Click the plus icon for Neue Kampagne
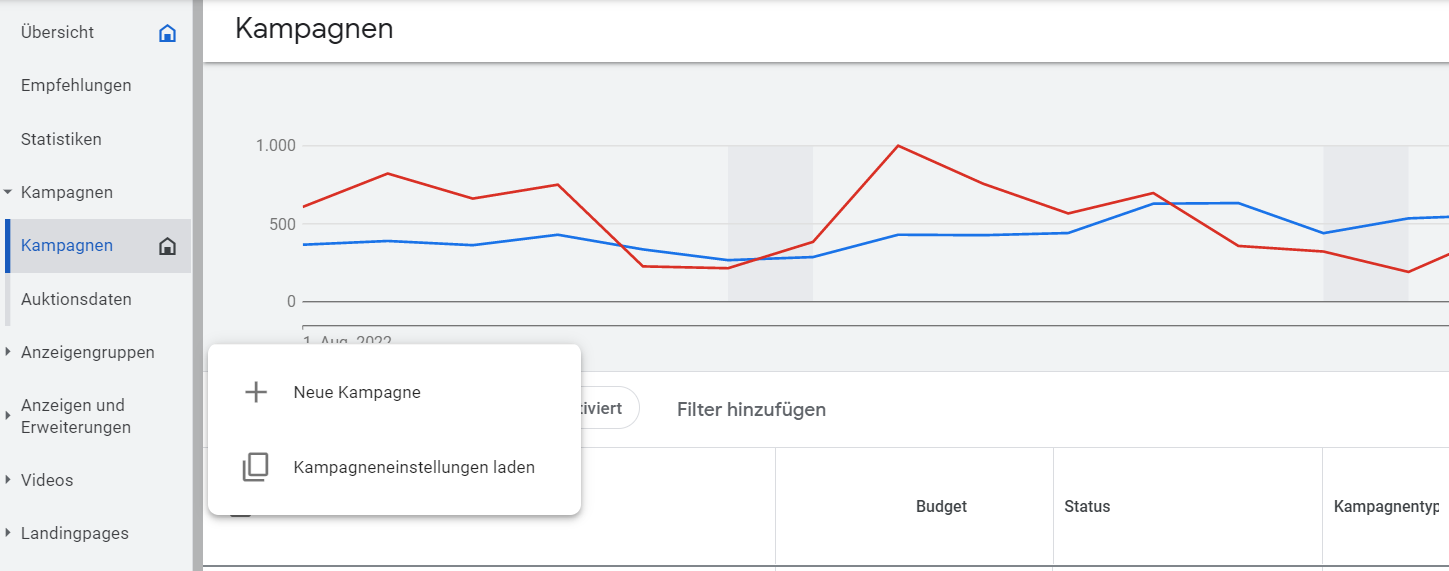 coord(256,392)
